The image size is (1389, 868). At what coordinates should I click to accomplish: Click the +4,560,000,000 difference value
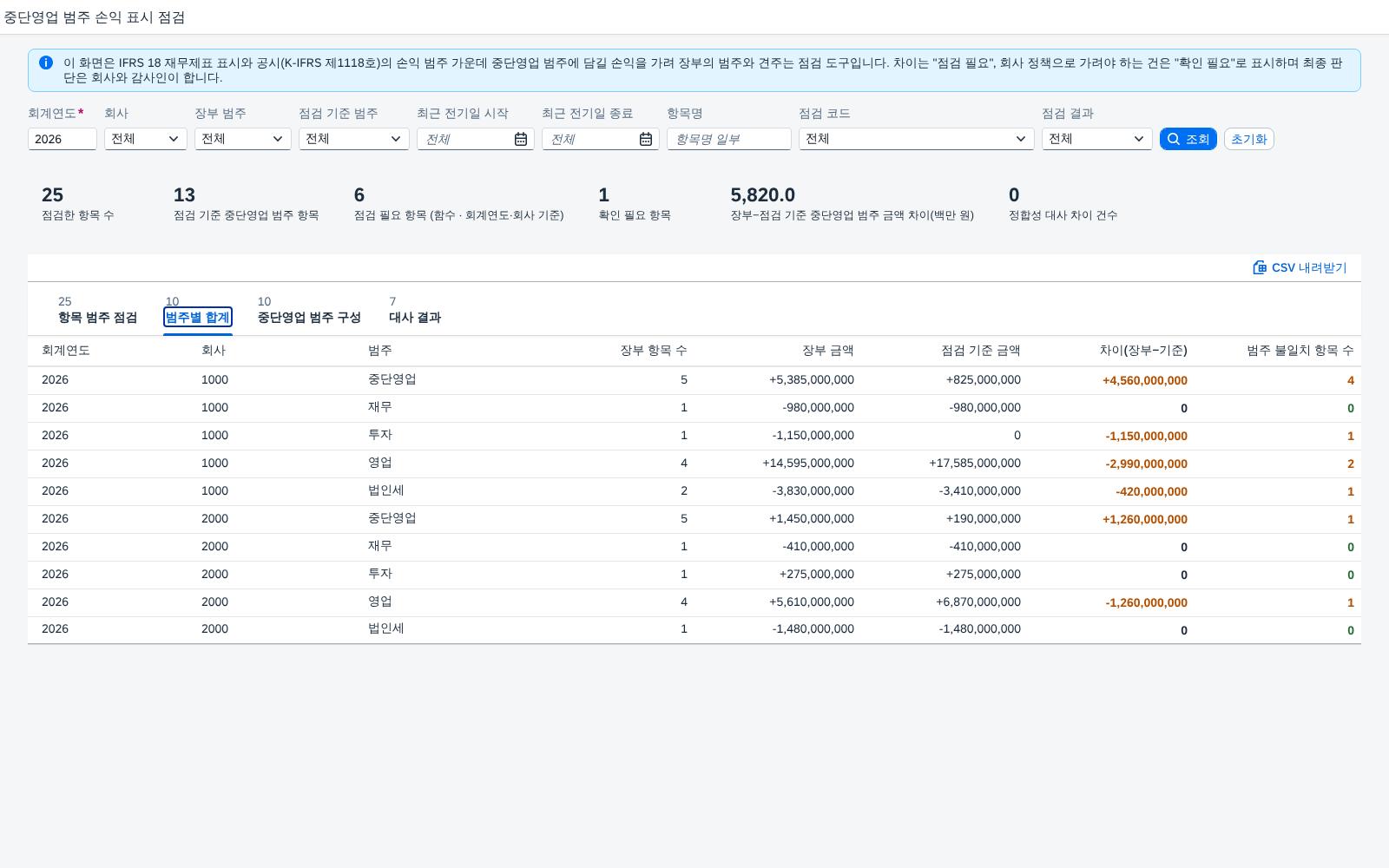click(x=1145, y=380)
